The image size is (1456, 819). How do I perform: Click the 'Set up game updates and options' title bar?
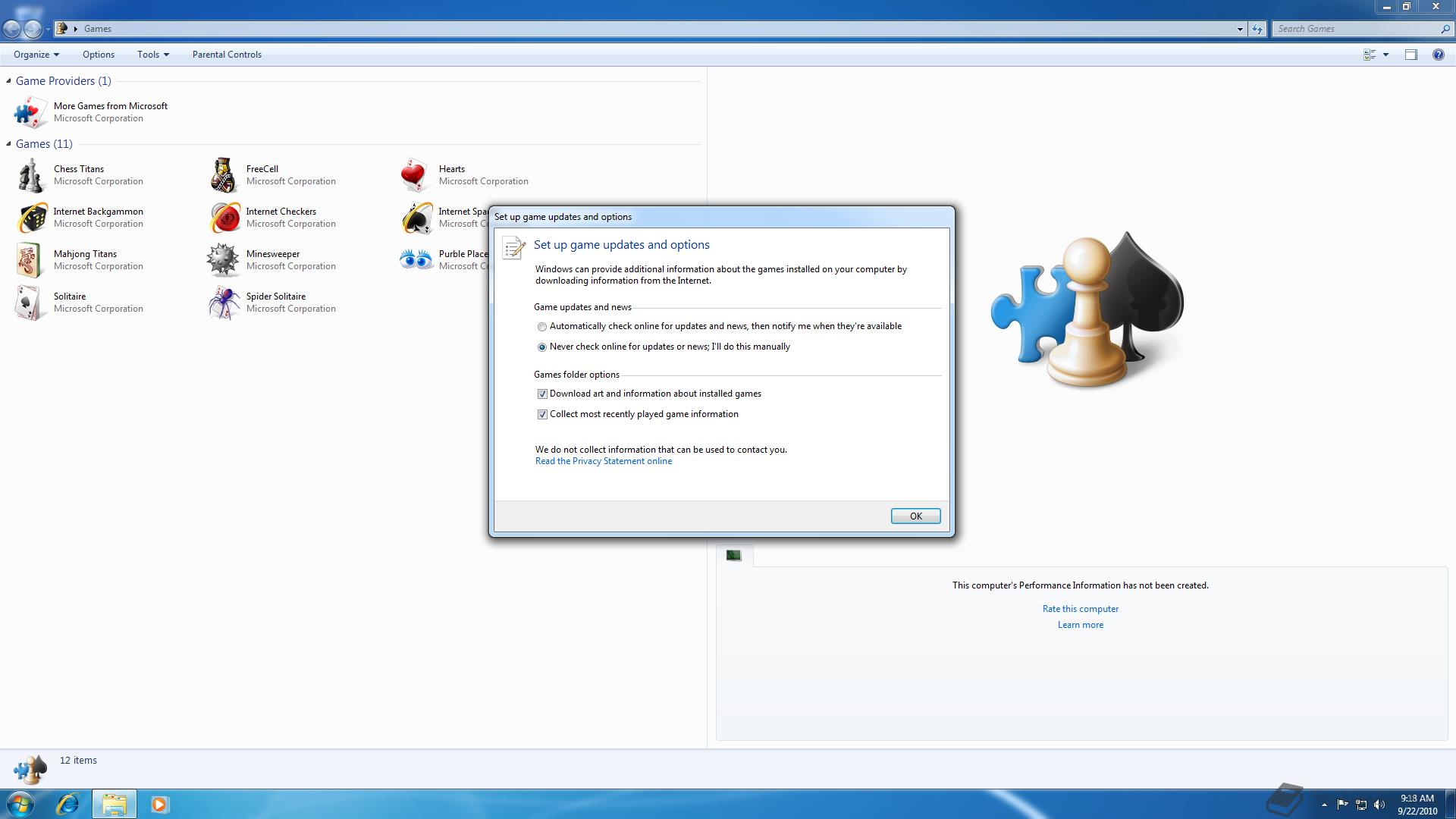[720, 217]
